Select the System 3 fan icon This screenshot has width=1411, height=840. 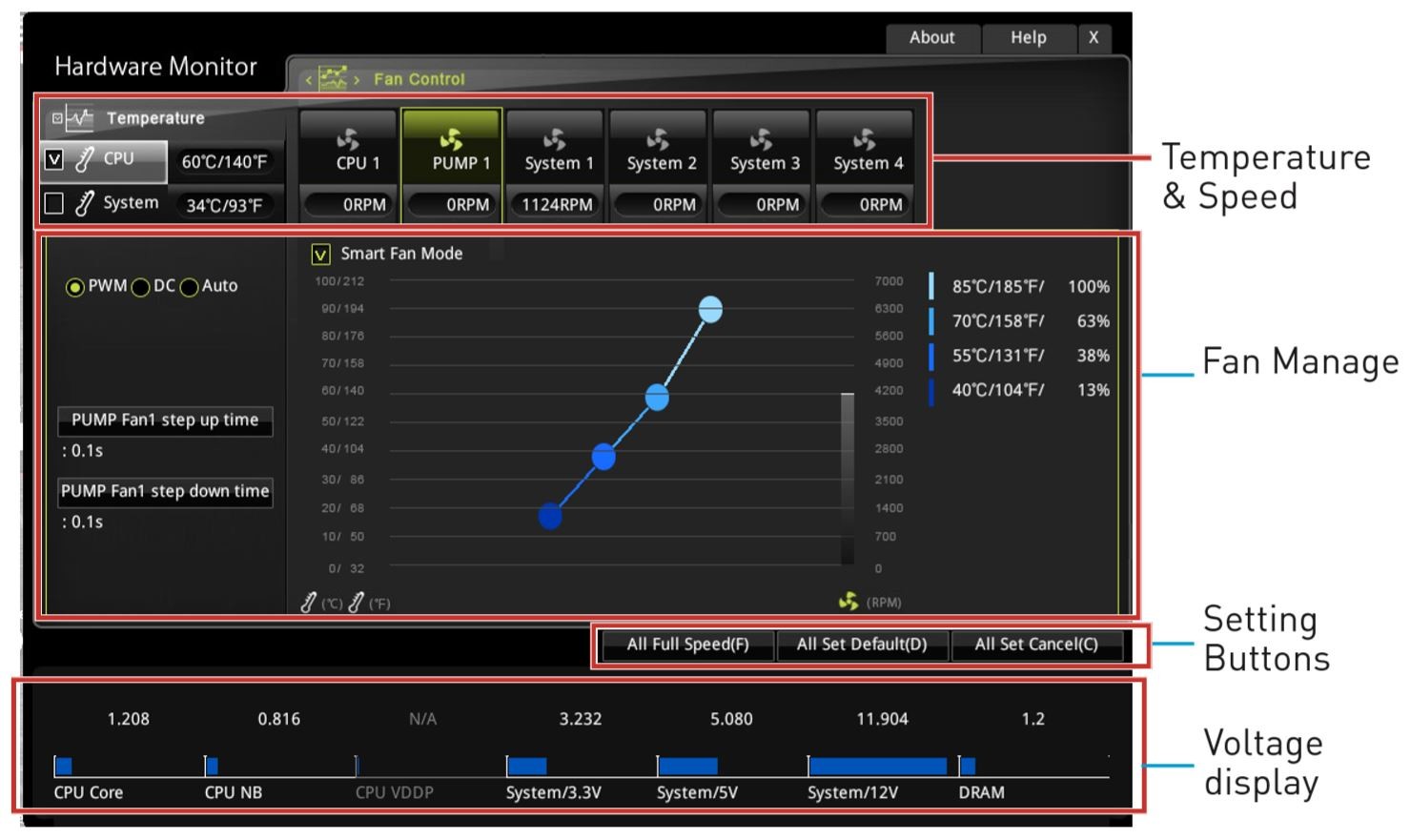(761, 140)
